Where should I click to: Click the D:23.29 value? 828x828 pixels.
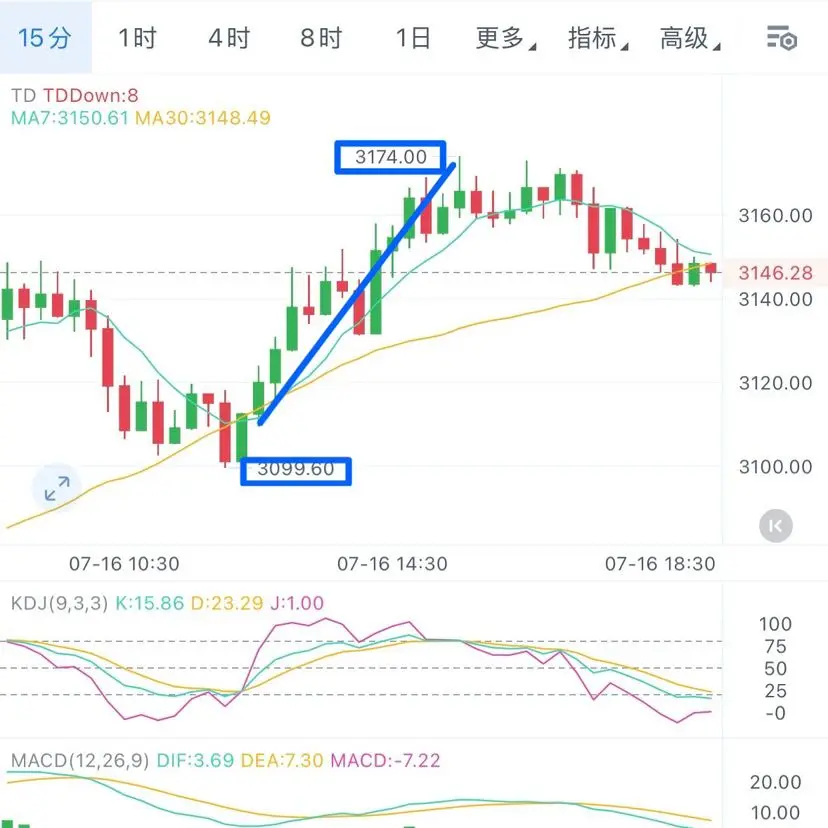(227, 603)
